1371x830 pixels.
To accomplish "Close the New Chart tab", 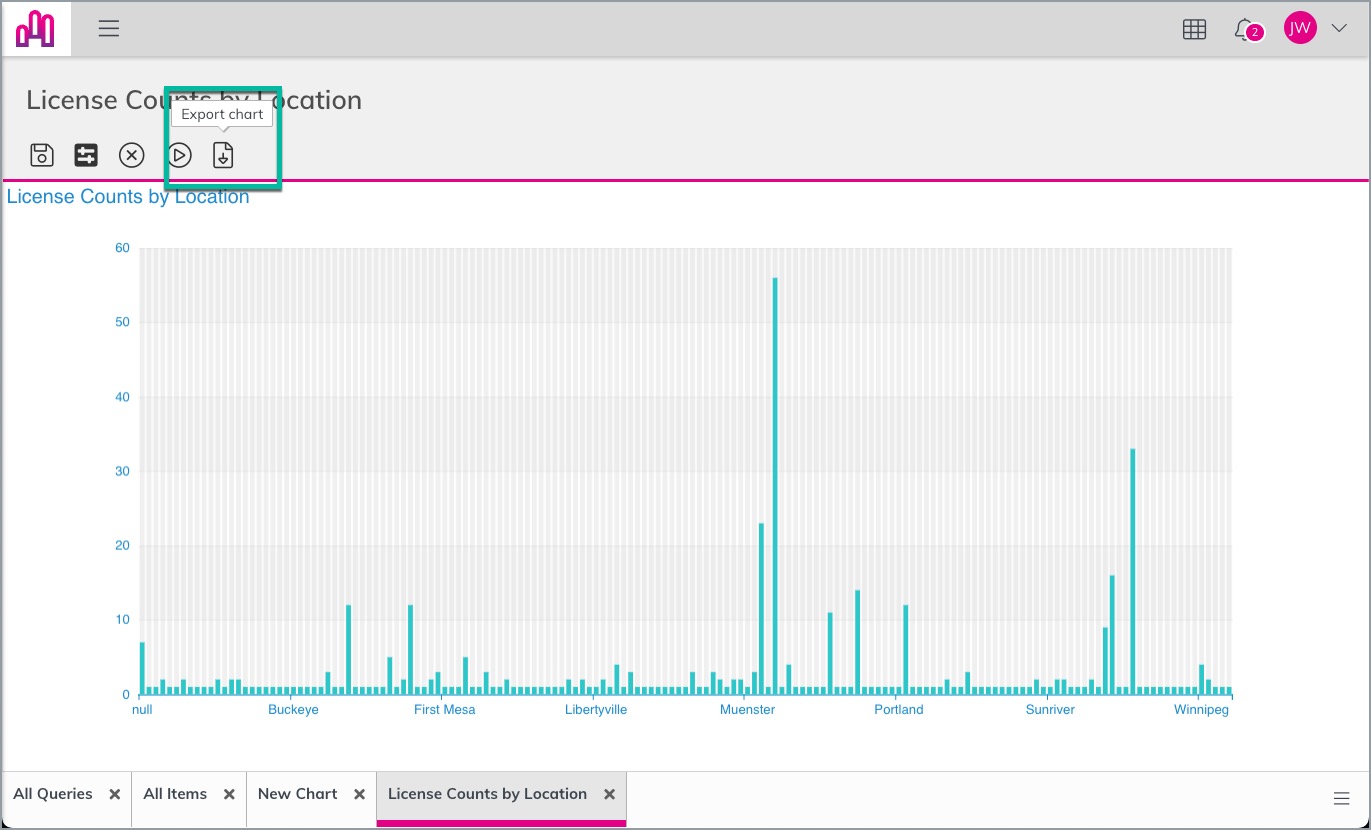I will click(360, 794).
